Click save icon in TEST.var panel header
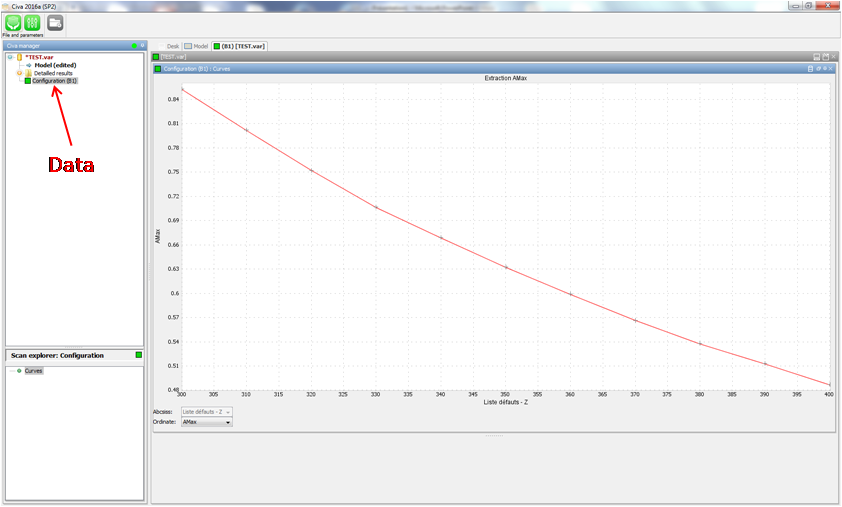 [817, 57]
